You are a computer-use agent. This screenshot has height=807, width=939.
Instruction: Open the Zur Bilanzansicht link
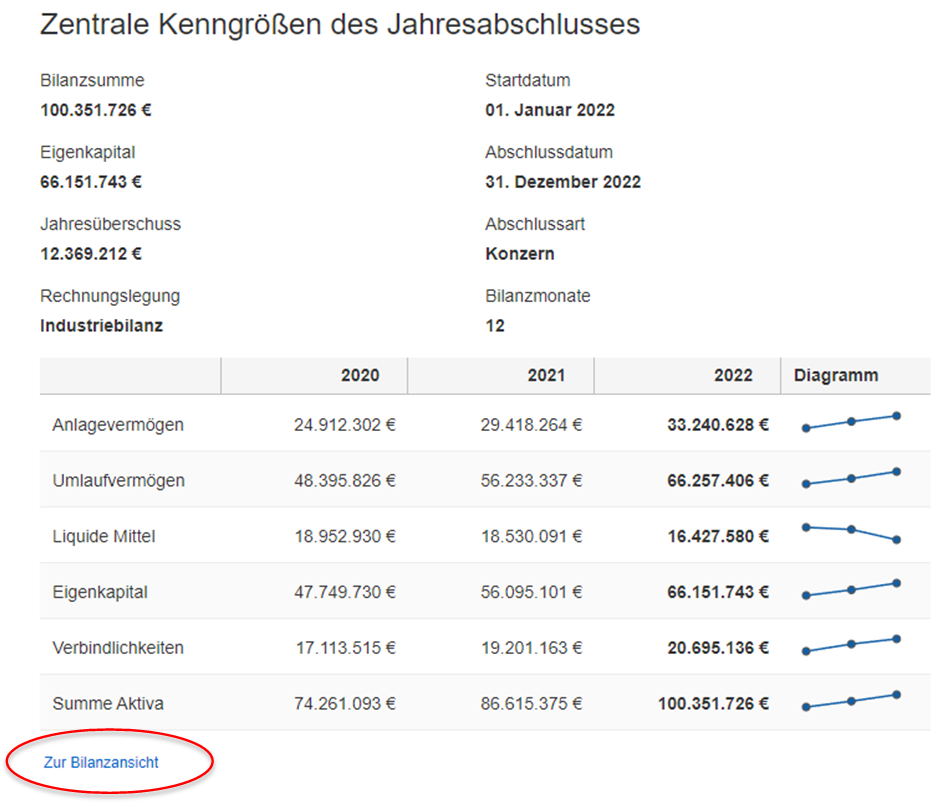(x=101, y=762)
